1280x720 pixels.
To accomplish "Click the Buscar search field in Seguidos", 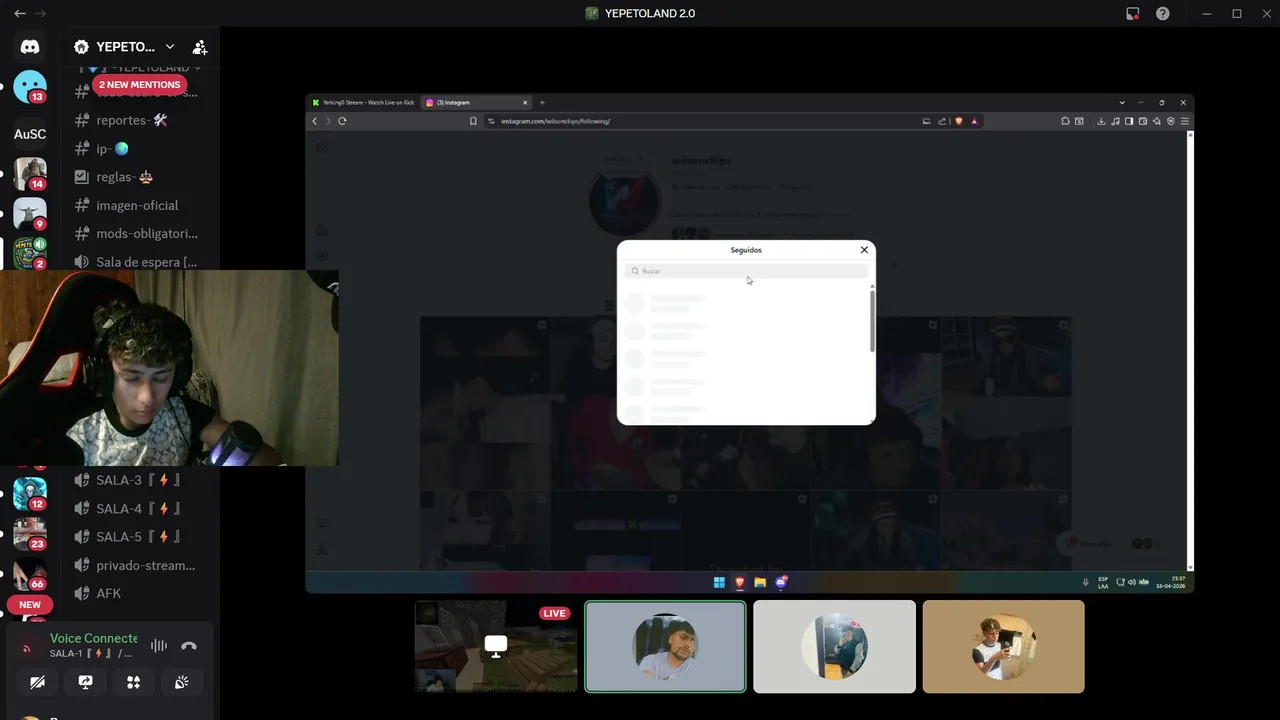I will click(746, 271).
